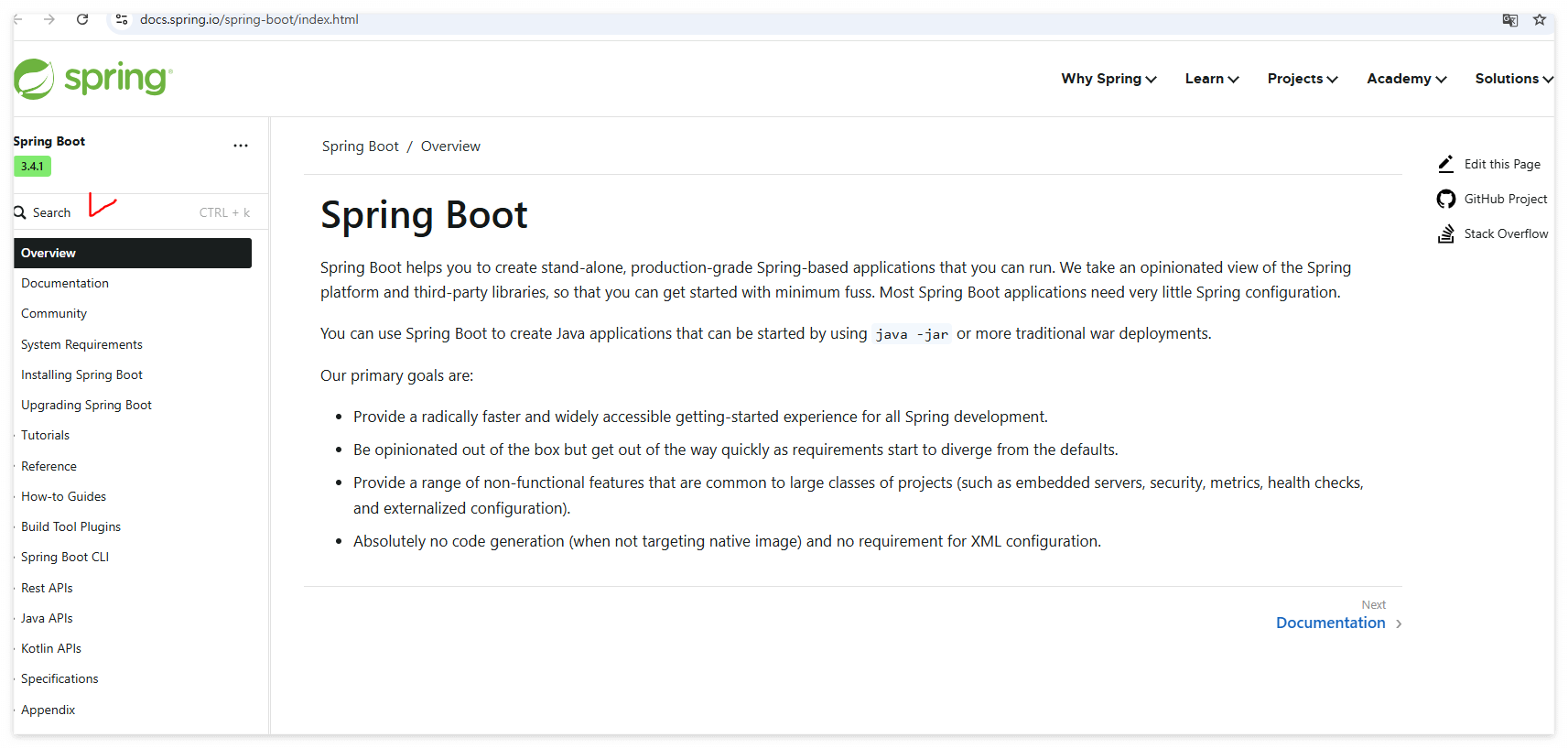This screenshot has width=1568, height=748.
Task: Open Kotlin APIs section
Action: tap(51, 648)
